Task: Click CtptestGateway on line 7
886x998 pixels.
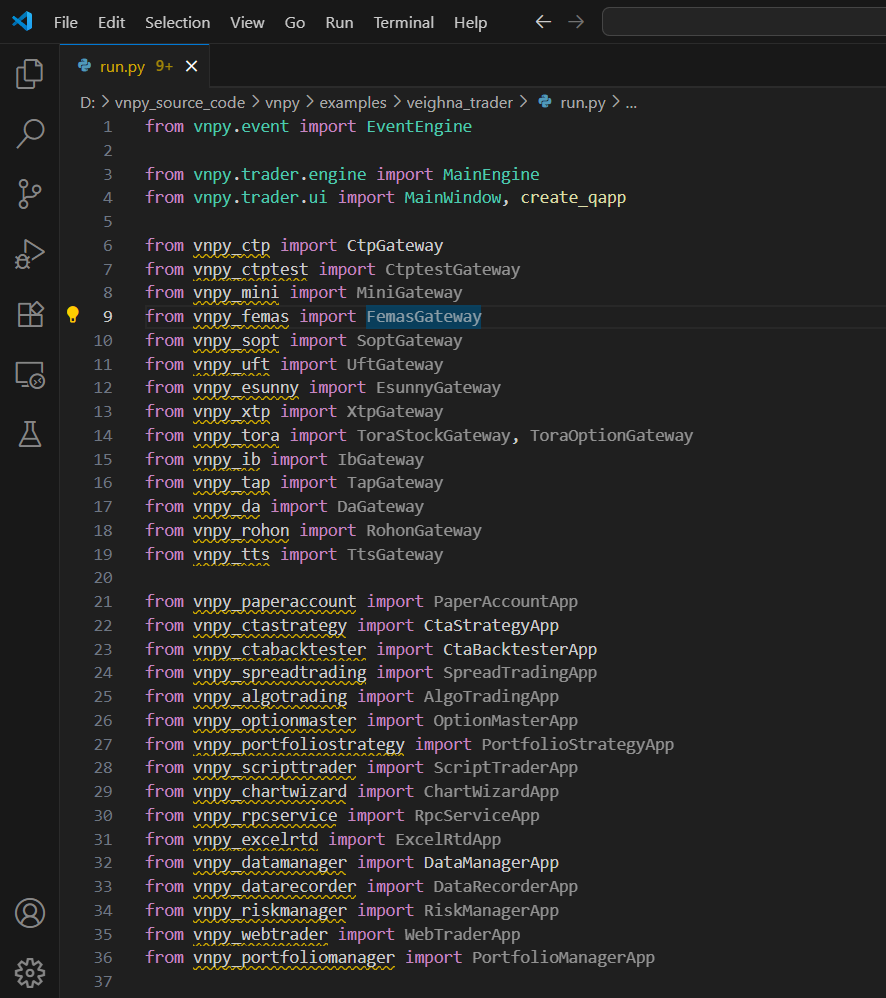Action: [x=453, y=270]
